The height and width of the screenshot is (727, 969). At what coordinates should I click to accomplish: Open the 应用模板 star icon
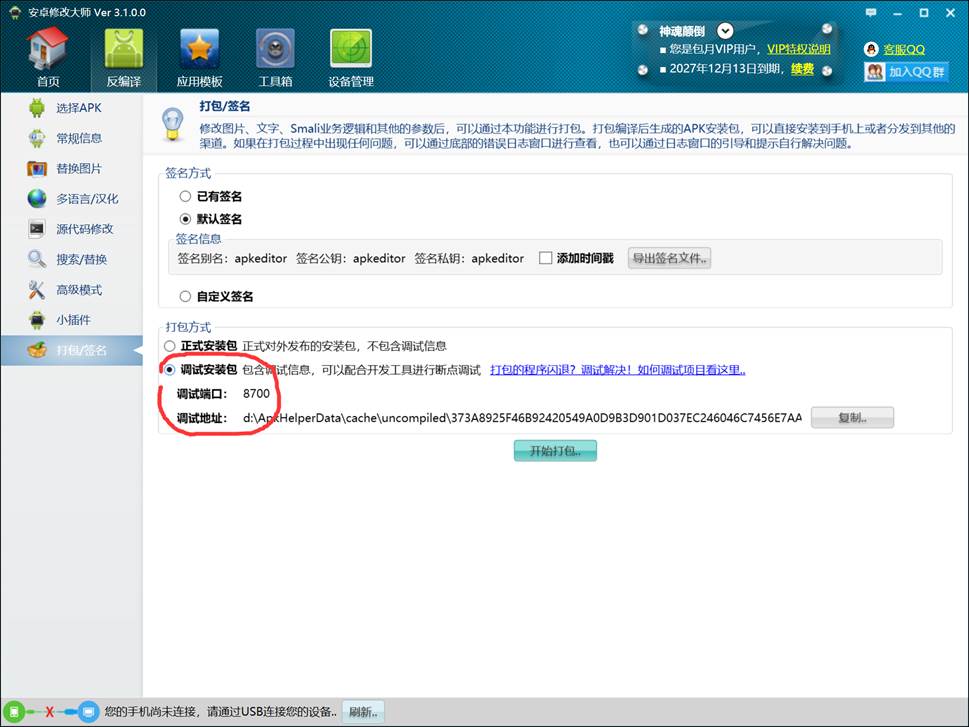coord(199,48)
